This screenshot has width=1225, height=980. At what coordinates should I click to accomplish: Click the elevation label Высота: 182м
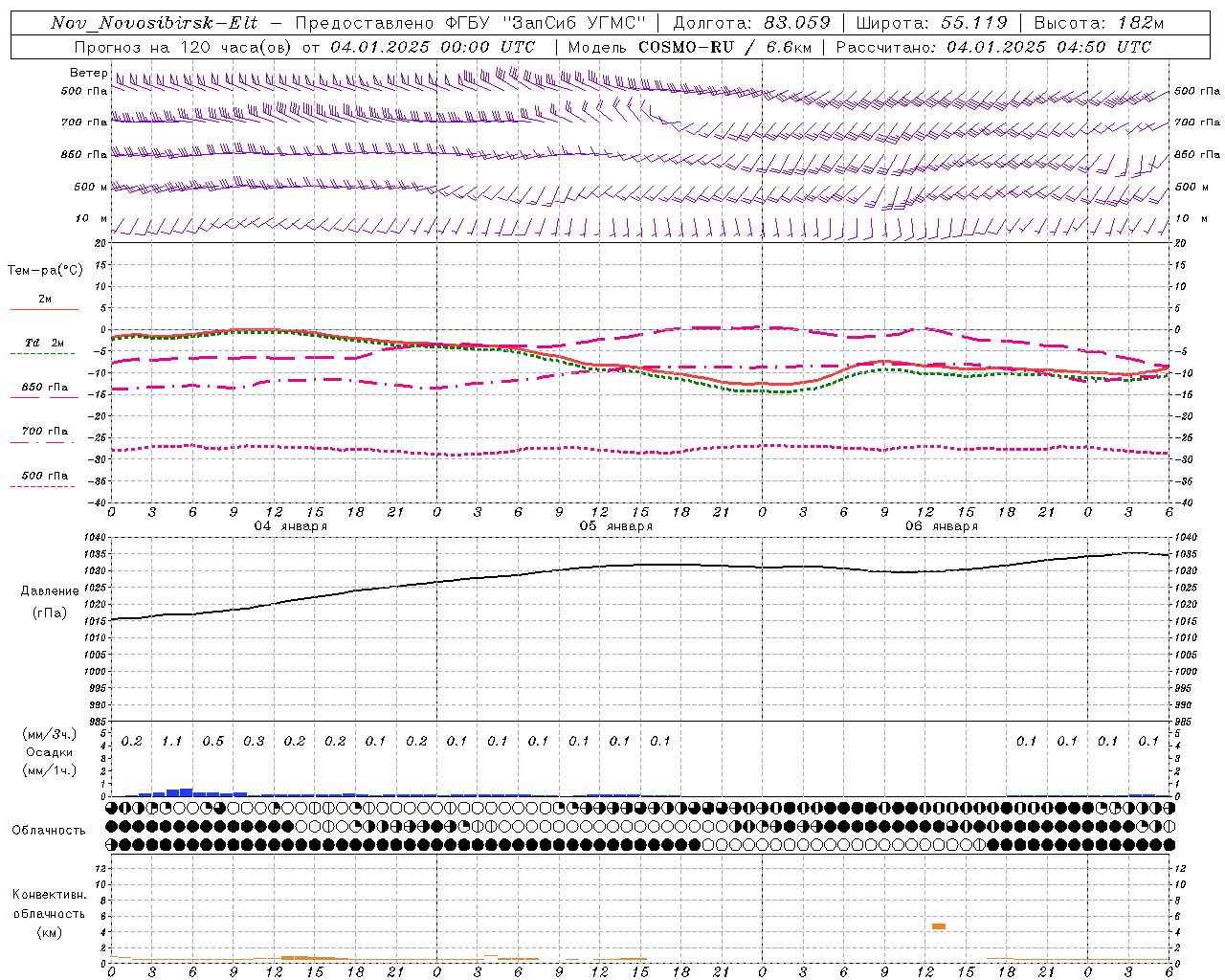(x=1100, y=23)
